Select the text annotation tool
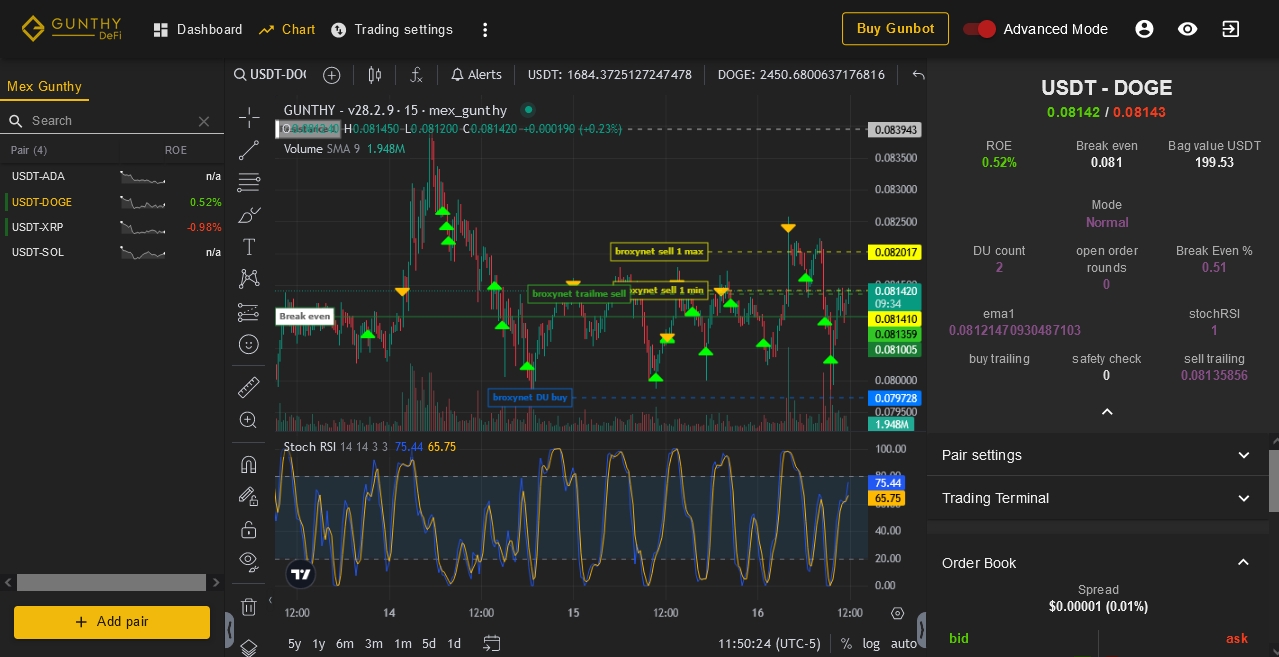 coord(249,246)
